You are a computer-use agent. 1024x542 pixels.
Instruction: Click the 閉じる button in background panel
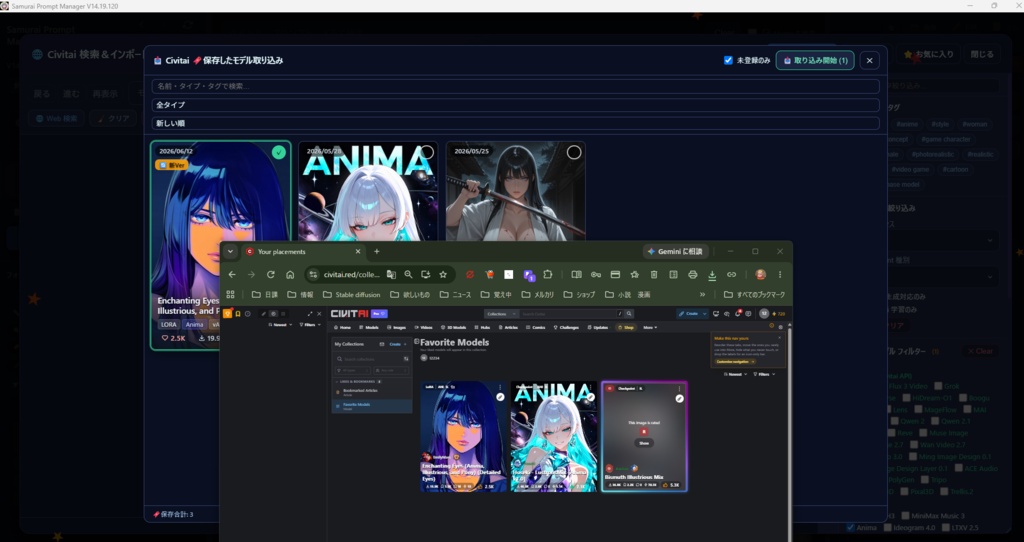pyautogui.click(x=982, y=54)
